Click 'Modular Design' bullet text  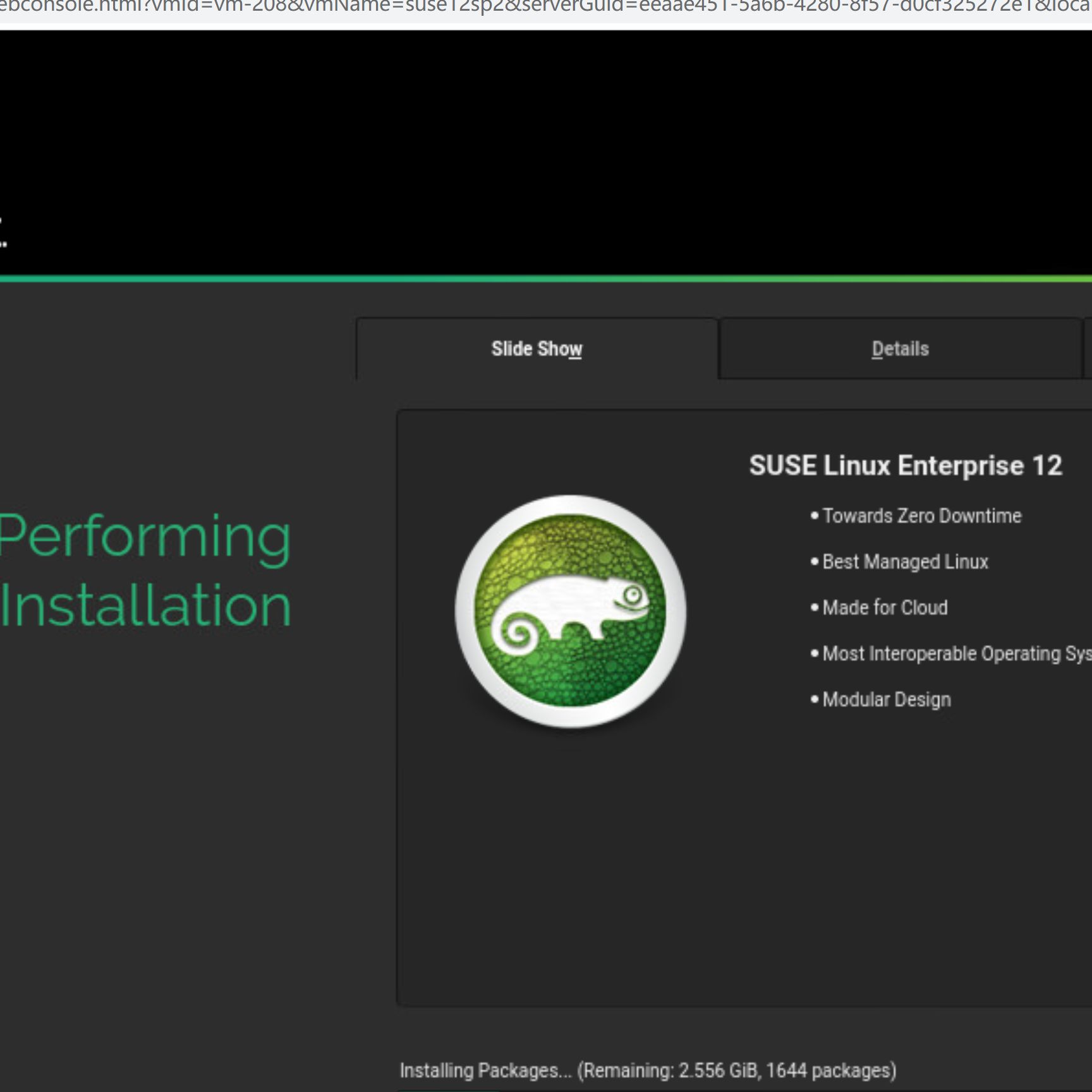pyautogui.click(x=887, y=700)
